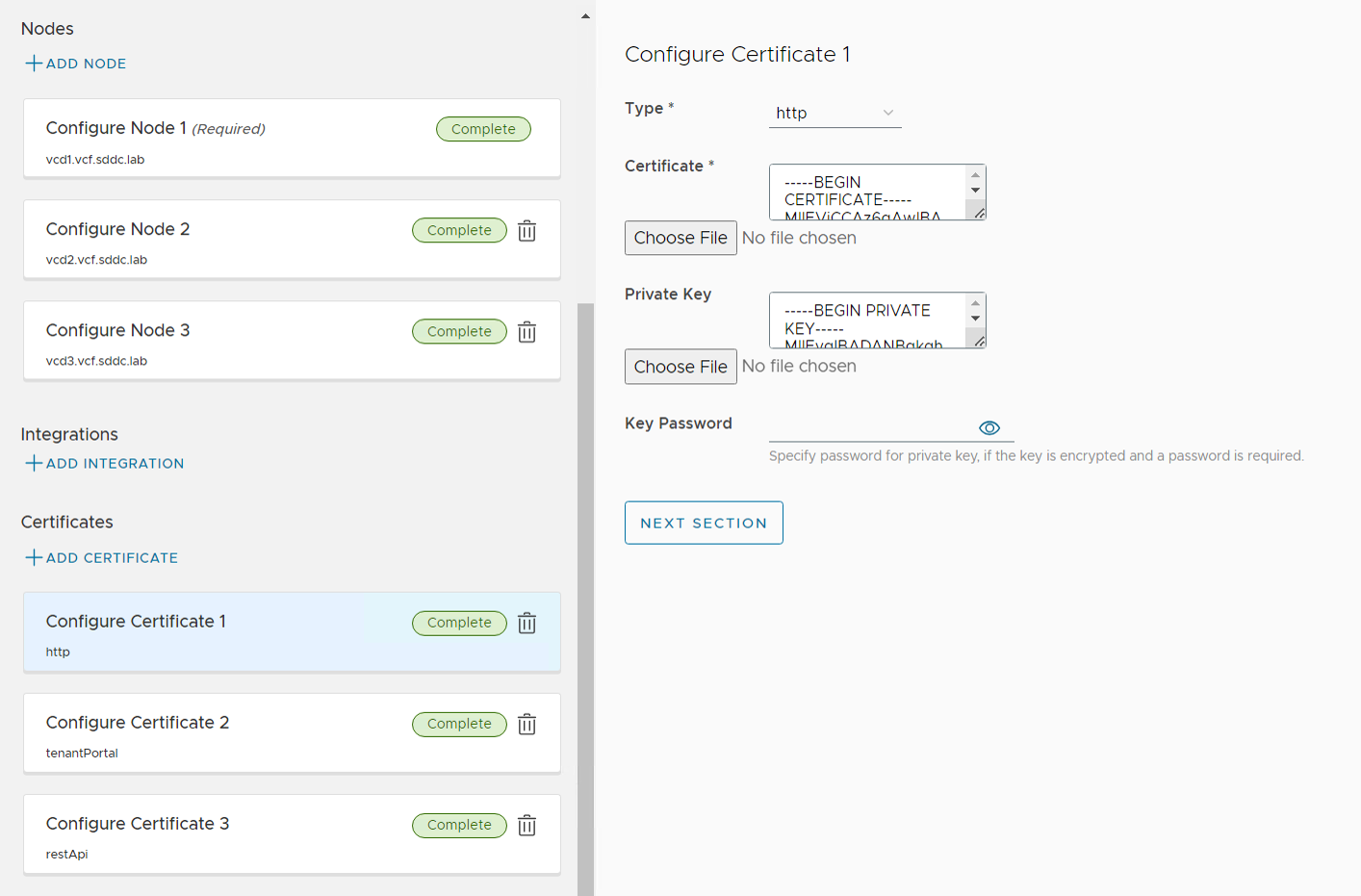Choose a file for the Certificate
The height and width of the screenshot is (896, 1361).
pos(680,238)
